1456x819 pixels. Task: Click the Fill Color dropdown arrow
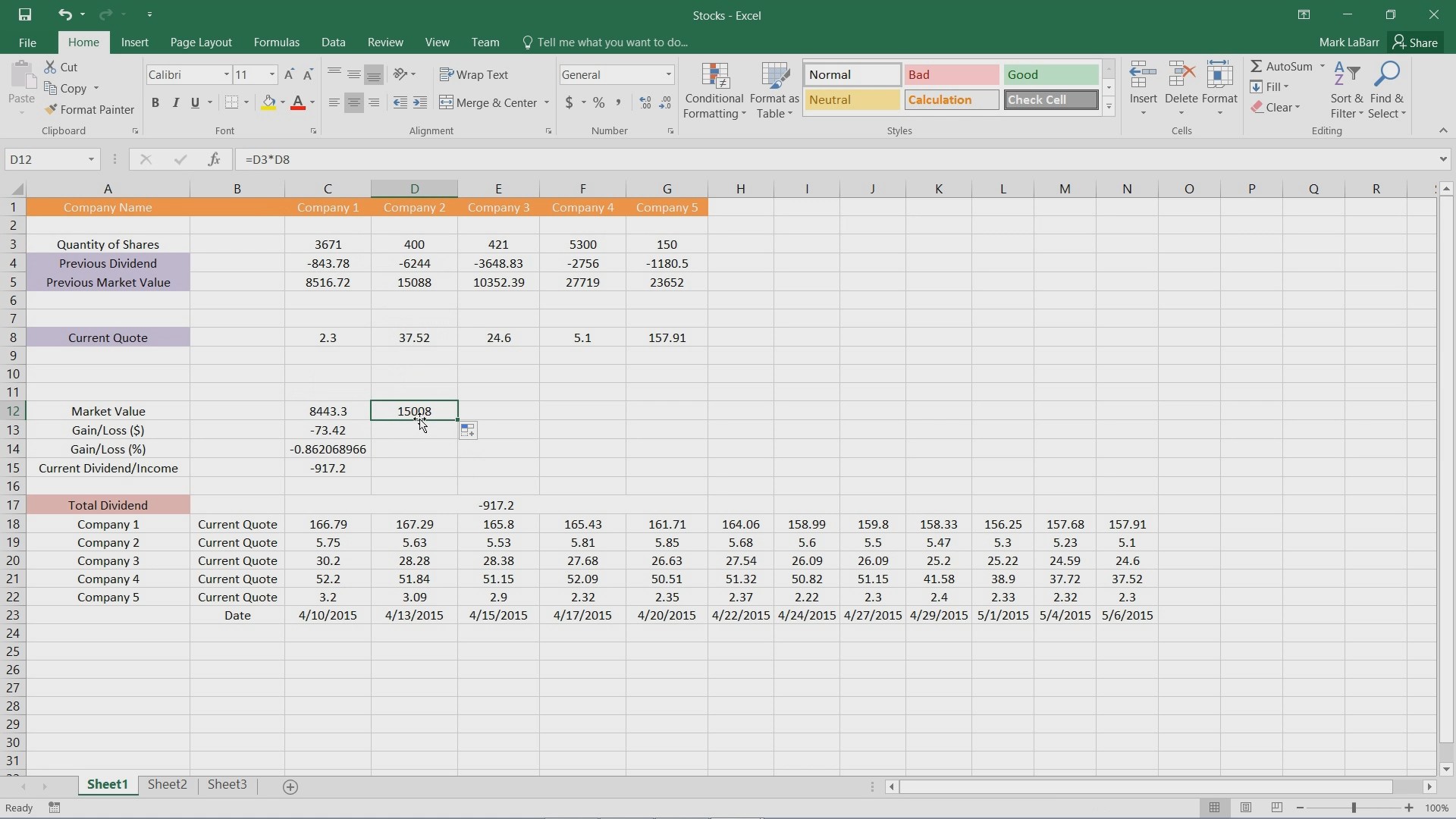coord(282,102)
